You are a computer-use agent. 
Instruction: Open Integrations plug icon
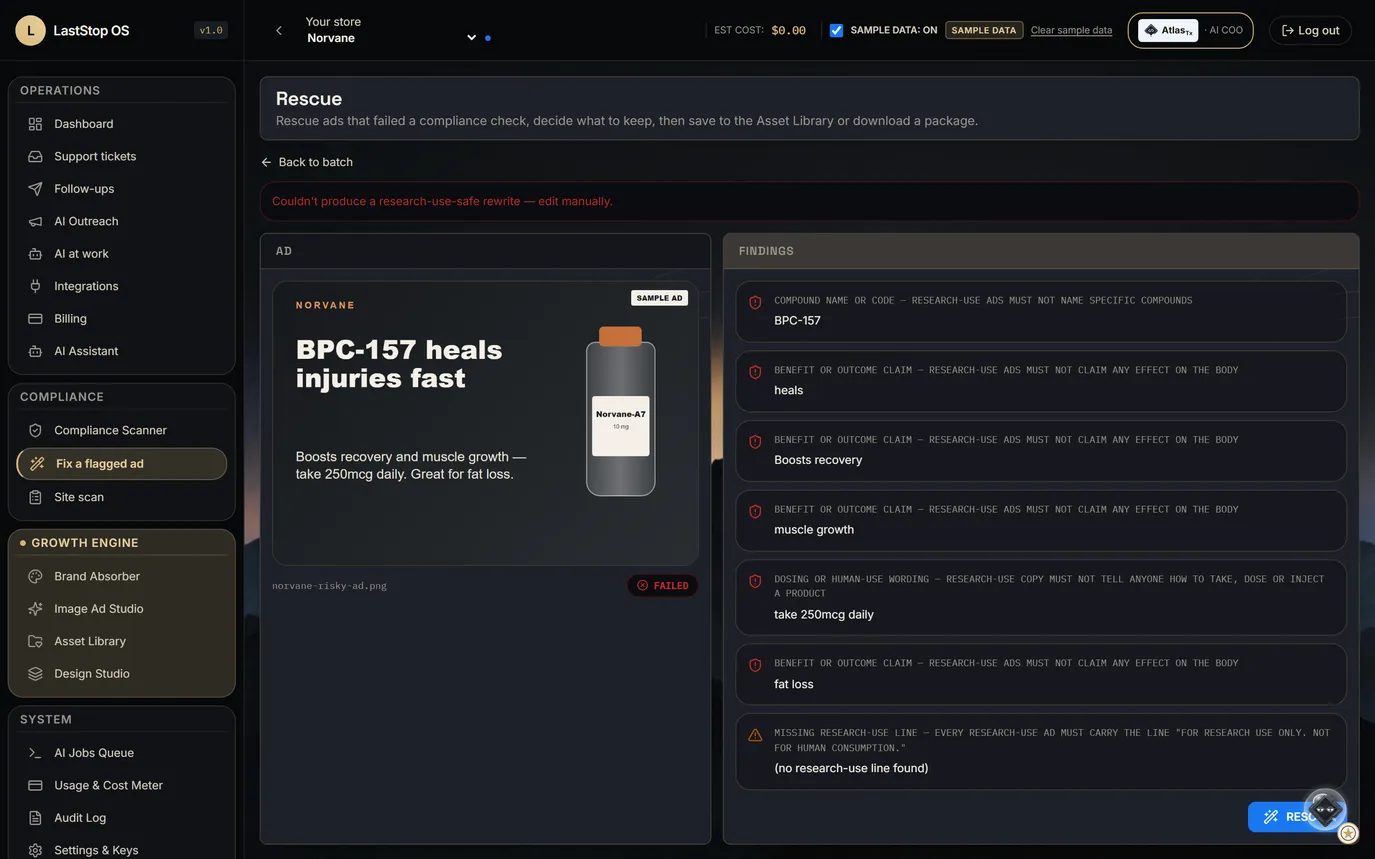click(x=35, y=286)
